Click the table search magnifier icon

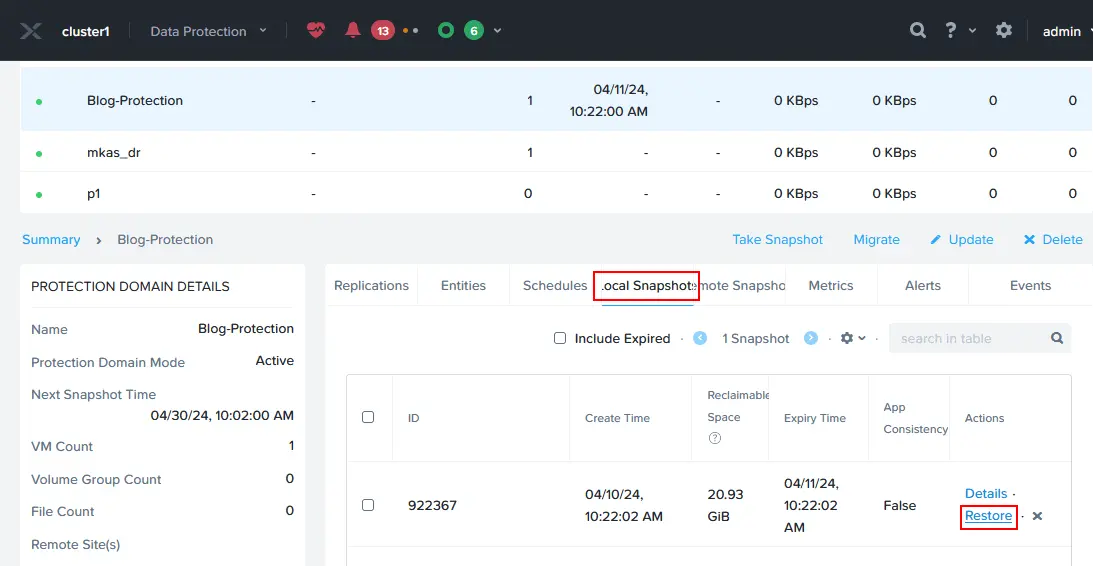1057,338
